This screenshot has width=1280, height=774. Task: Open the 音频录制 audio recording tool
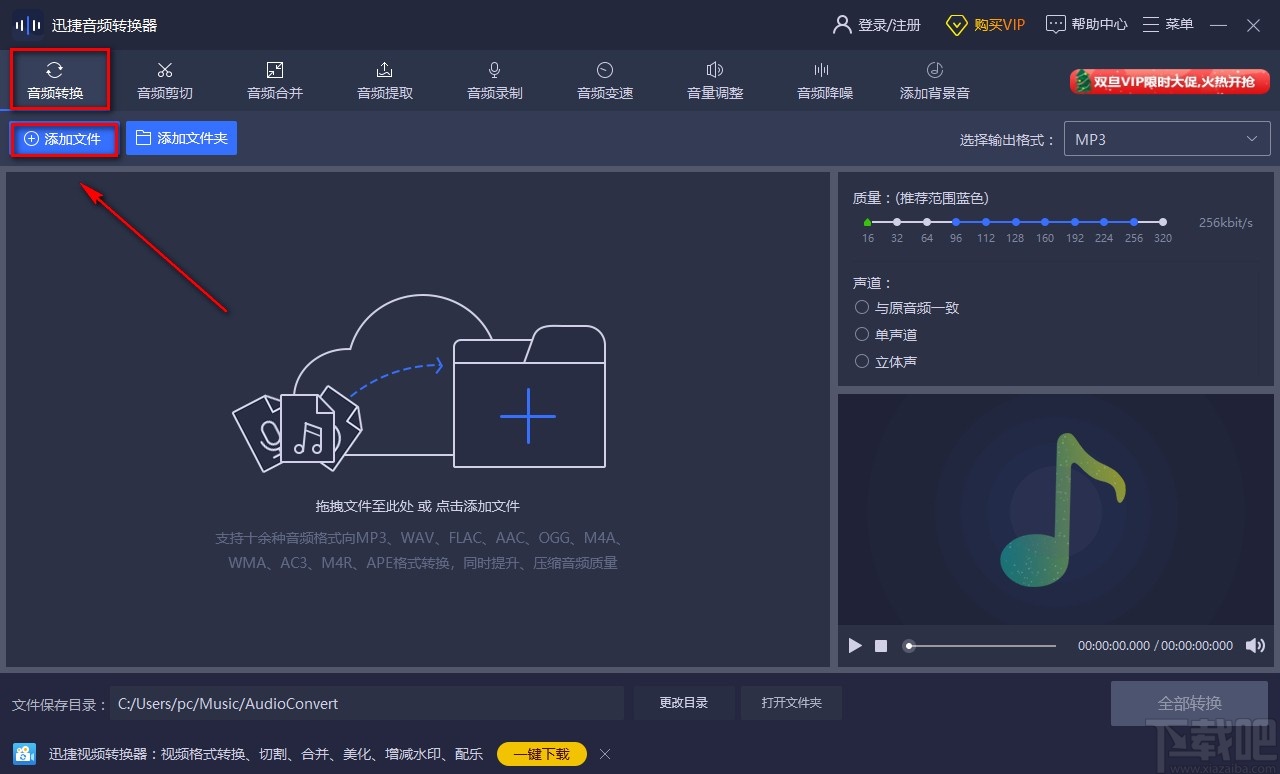(494, 80)
